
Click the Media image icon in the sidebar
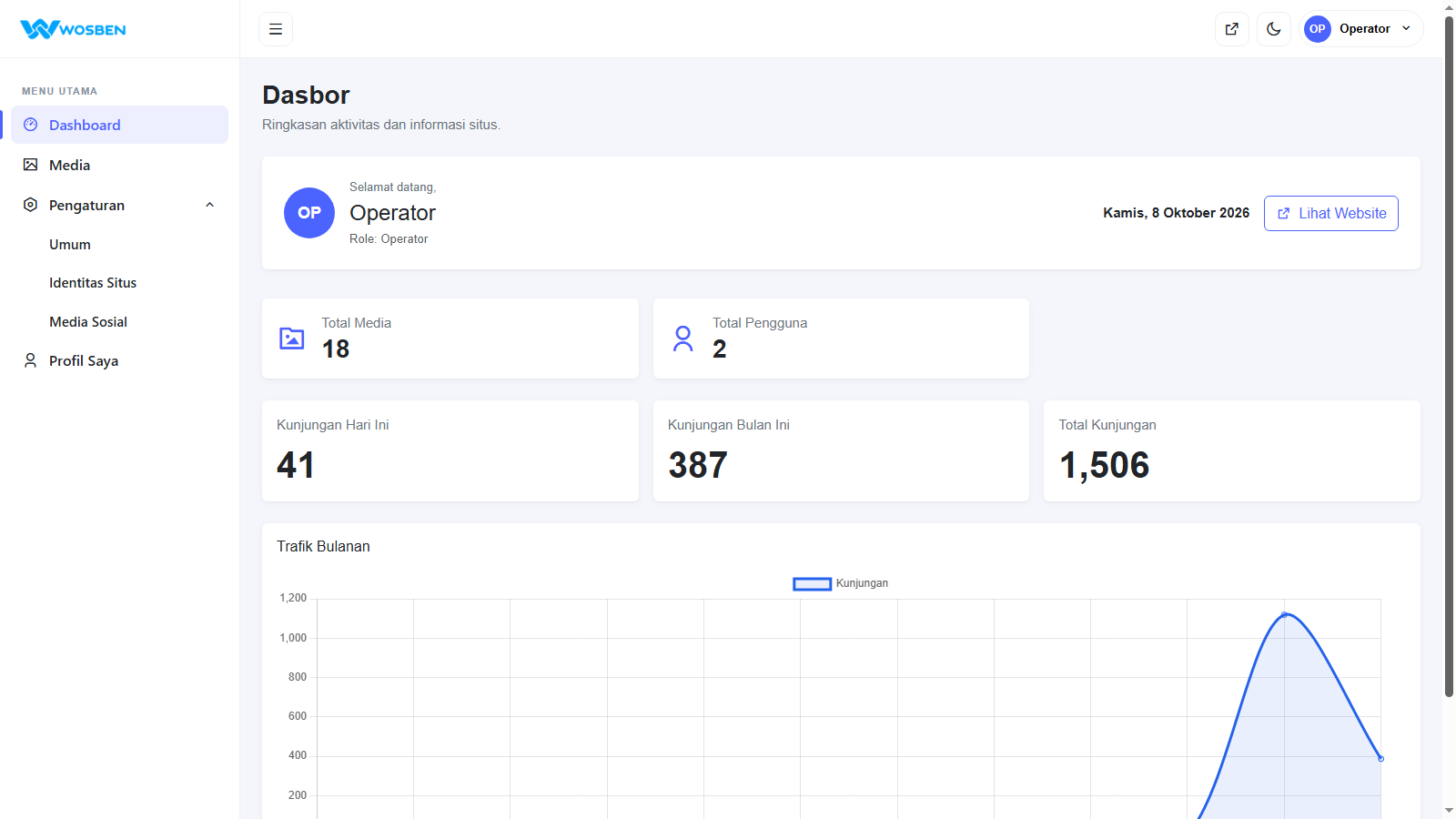31,165
